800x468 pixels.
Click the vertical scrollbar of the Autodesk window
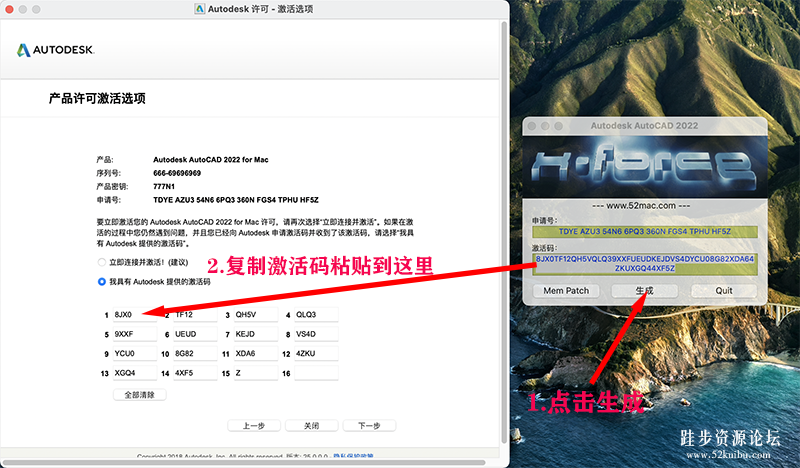[x=505, y=232]
